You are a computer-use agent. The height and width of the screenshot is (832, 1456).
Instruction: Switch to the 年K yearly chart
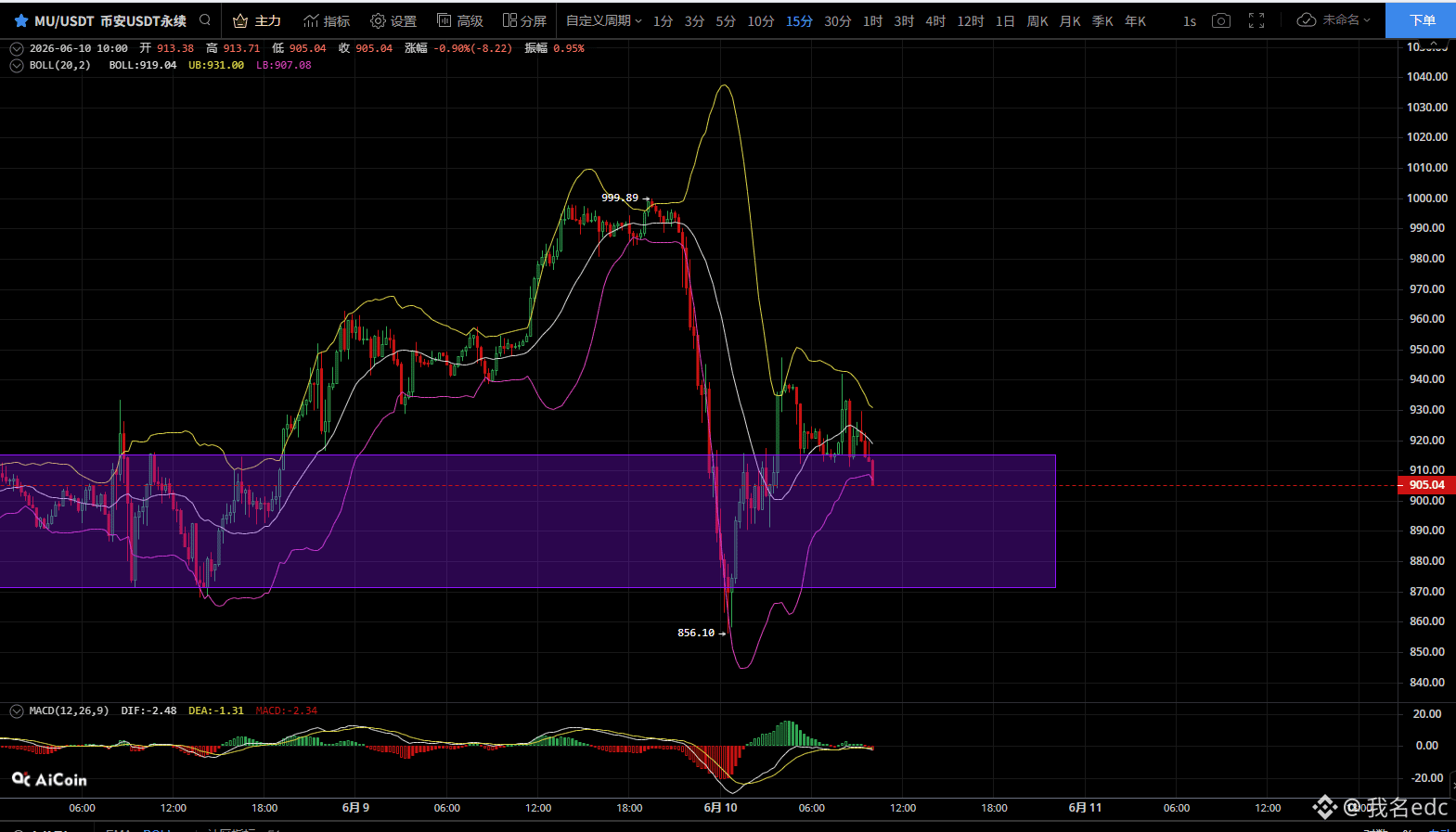[x=1135, y=20]
